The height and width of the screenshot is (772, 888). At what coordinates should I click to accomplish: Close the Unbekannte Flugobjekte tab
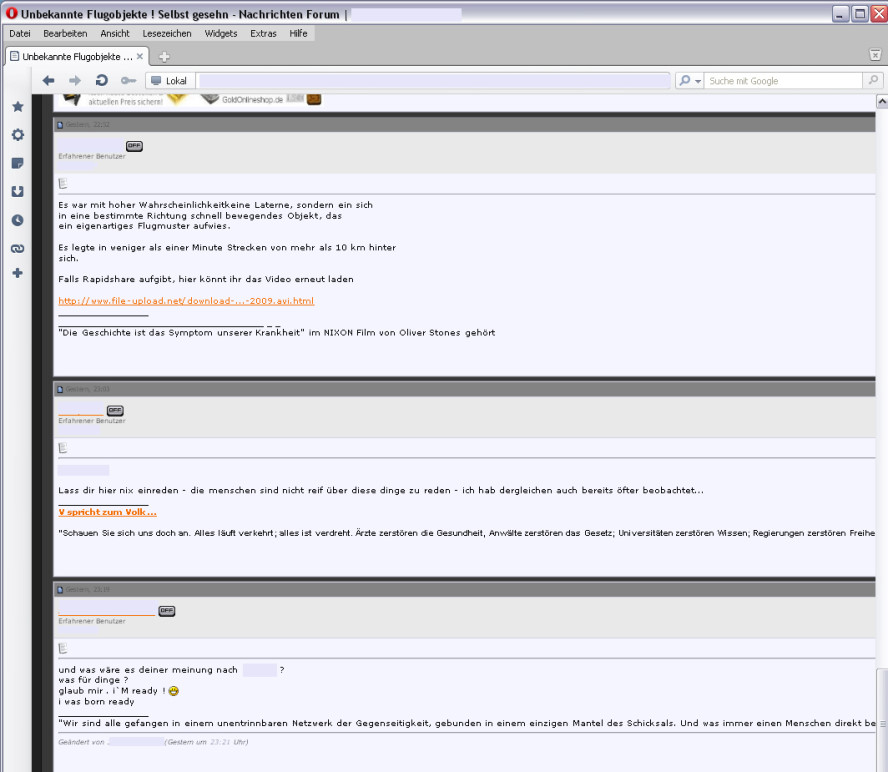click(140, 56)
